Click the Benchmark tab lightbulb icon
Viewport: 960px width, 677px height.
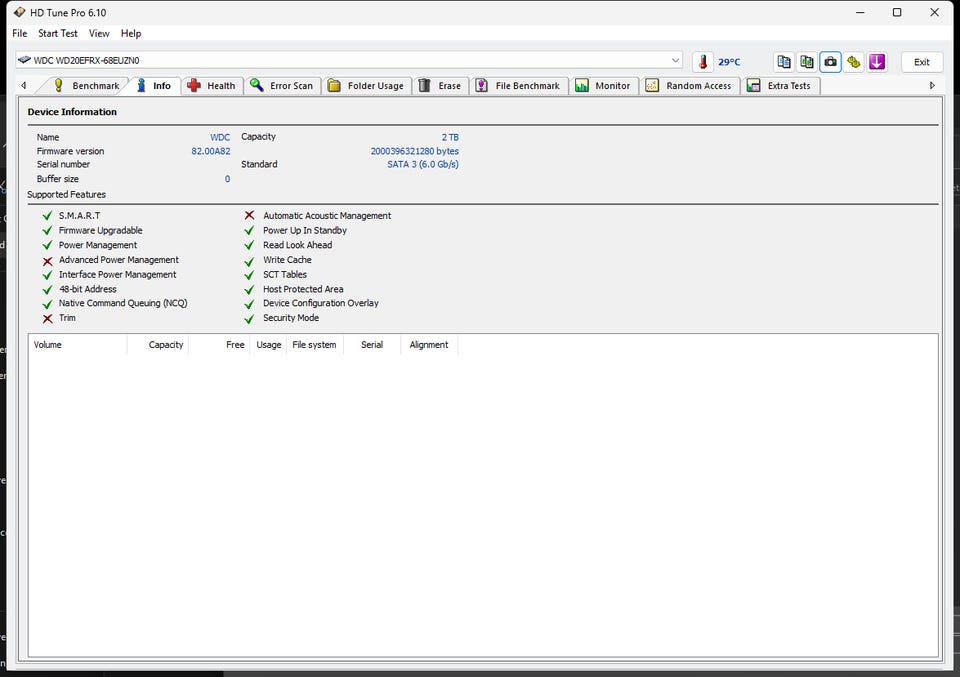pos(58,86)
